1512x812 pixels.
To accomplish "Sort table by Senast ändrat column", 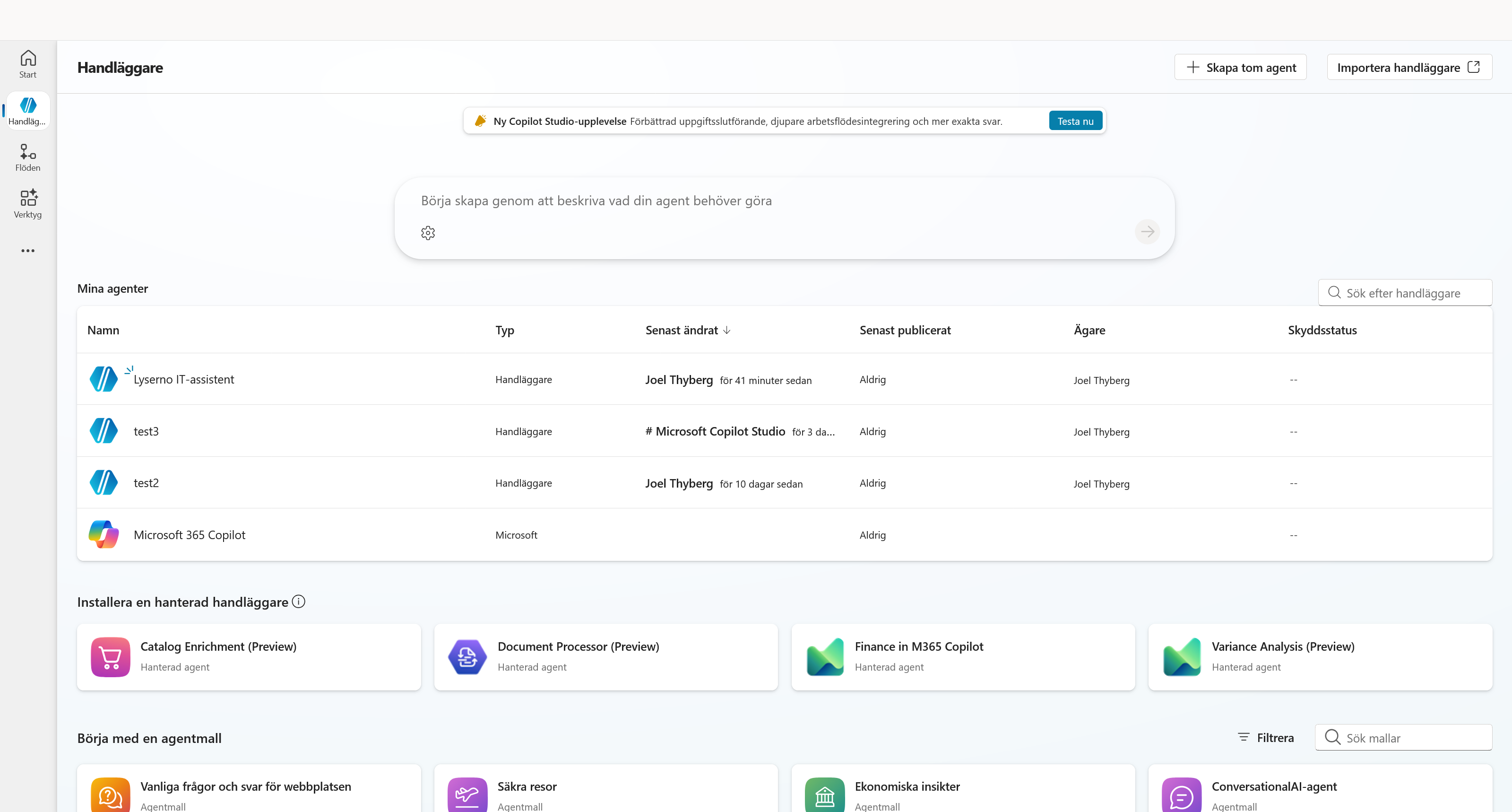I will point(687,330).
